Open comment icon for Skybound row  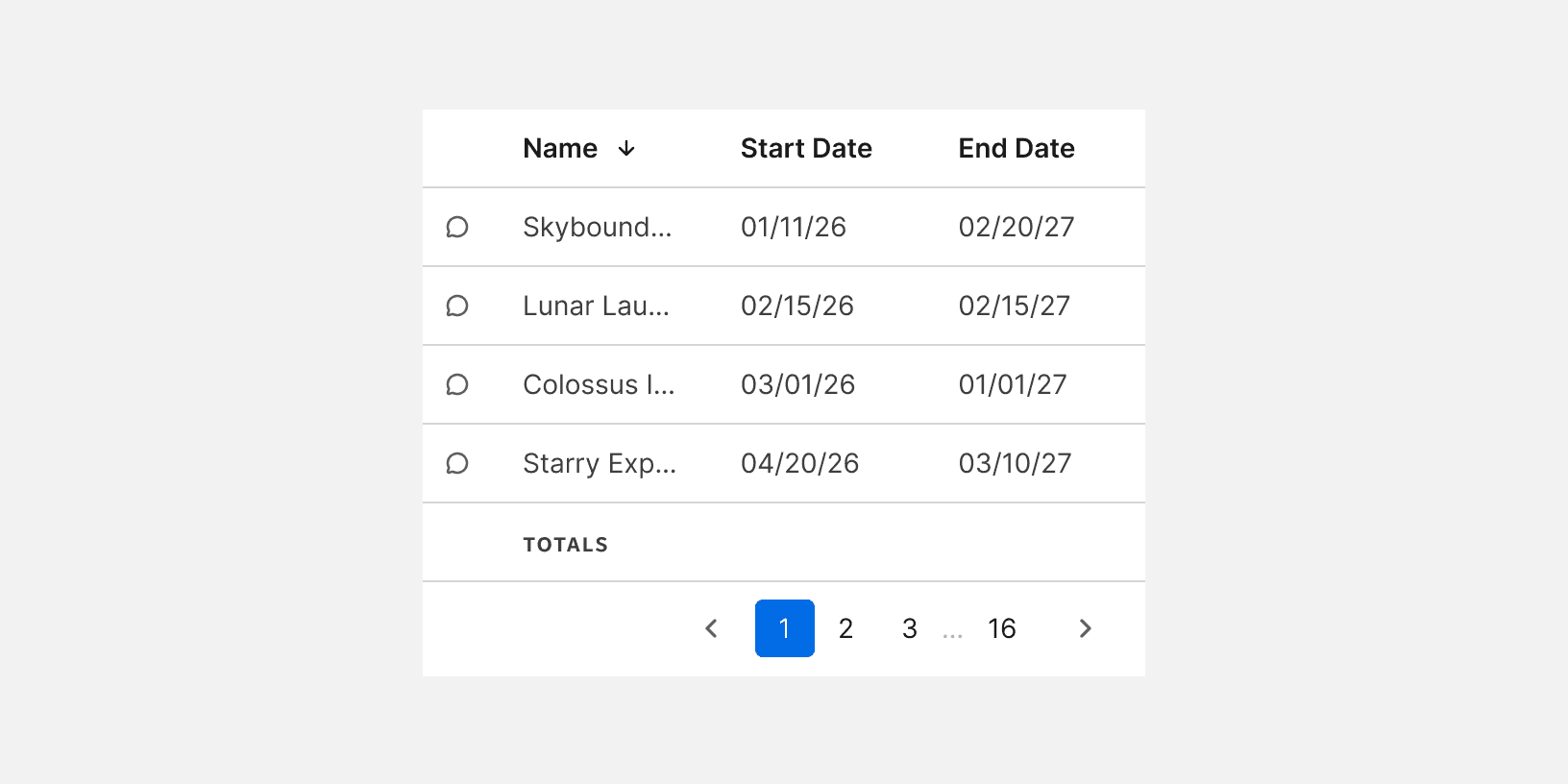457,227
